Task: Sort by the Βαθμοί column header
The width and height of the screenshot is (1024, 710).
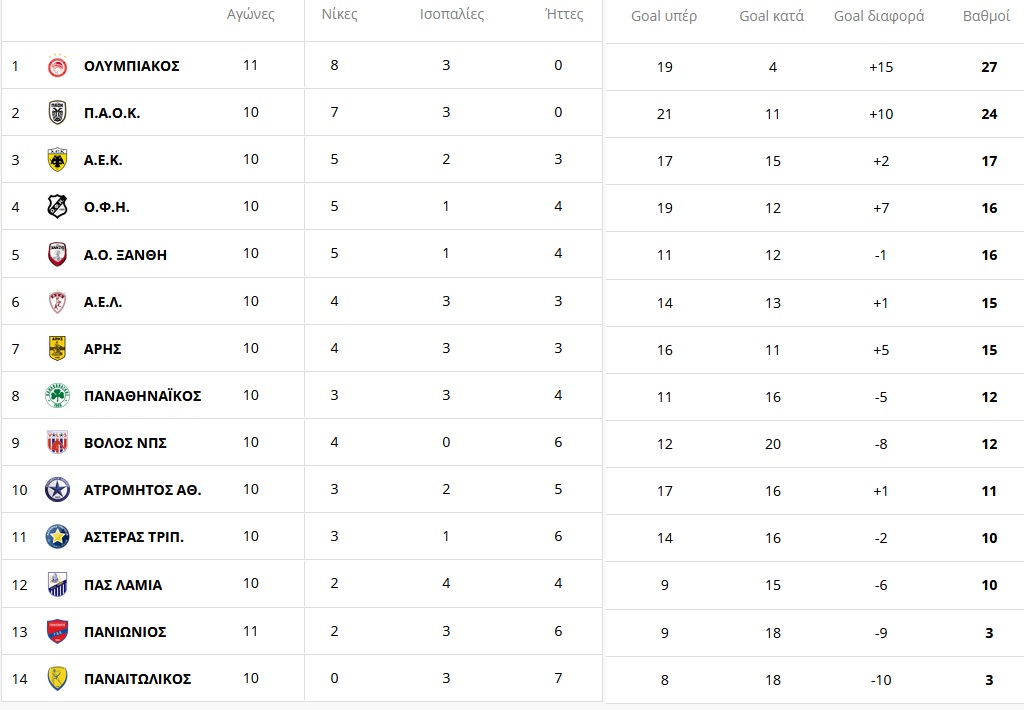Action: pos(986,16)
